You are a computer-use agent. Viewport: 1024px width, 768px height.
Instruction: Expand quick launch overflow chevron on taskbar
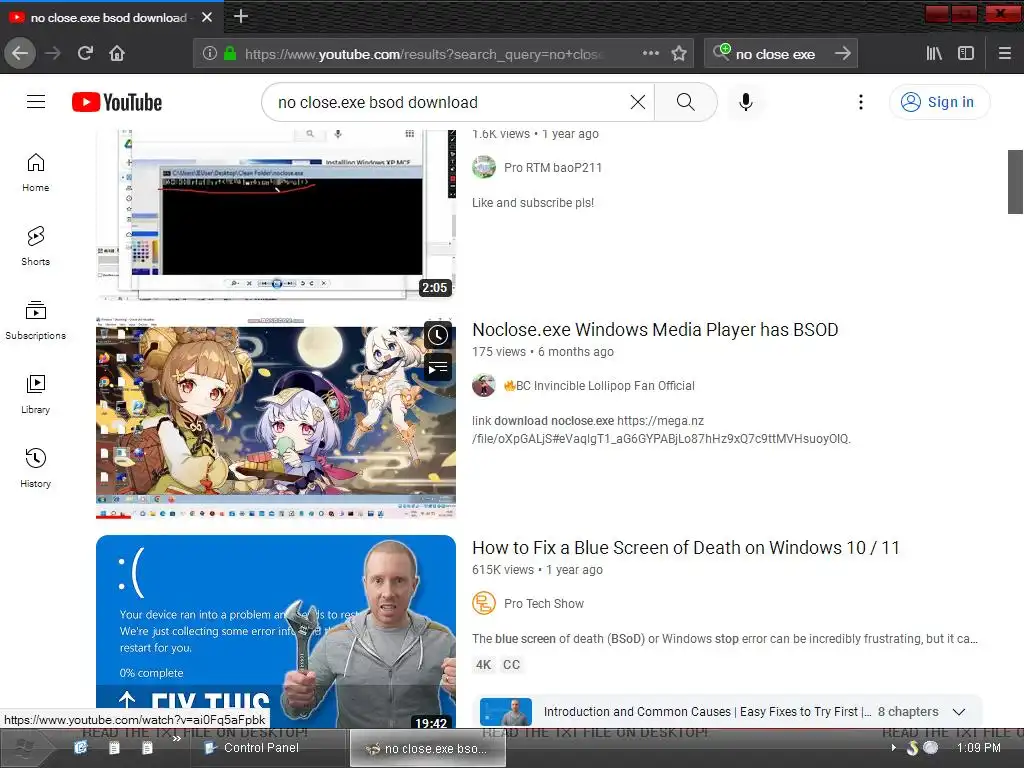[176, 739]
